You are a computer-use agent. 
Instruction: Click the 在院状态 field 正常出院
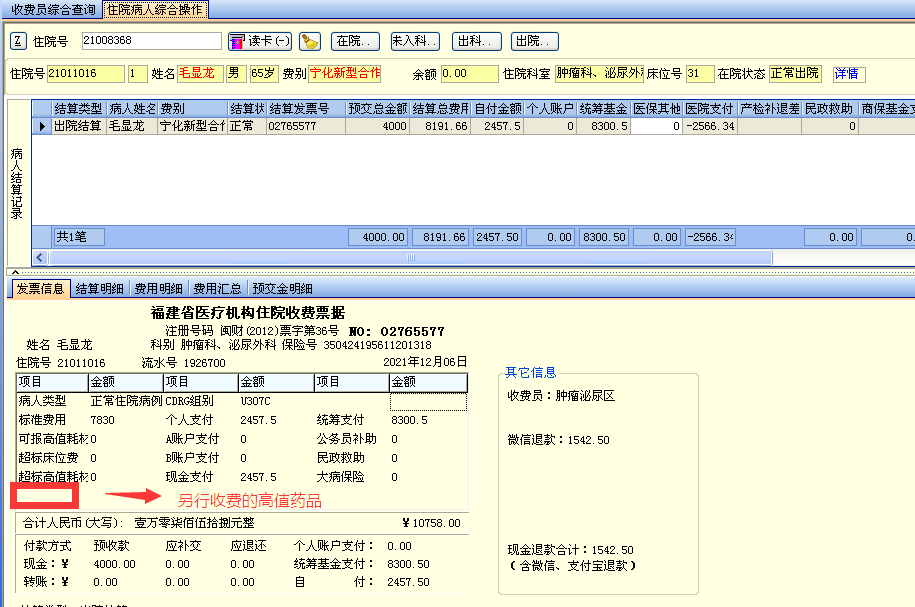pyautogui.click(x=795, y=74)
